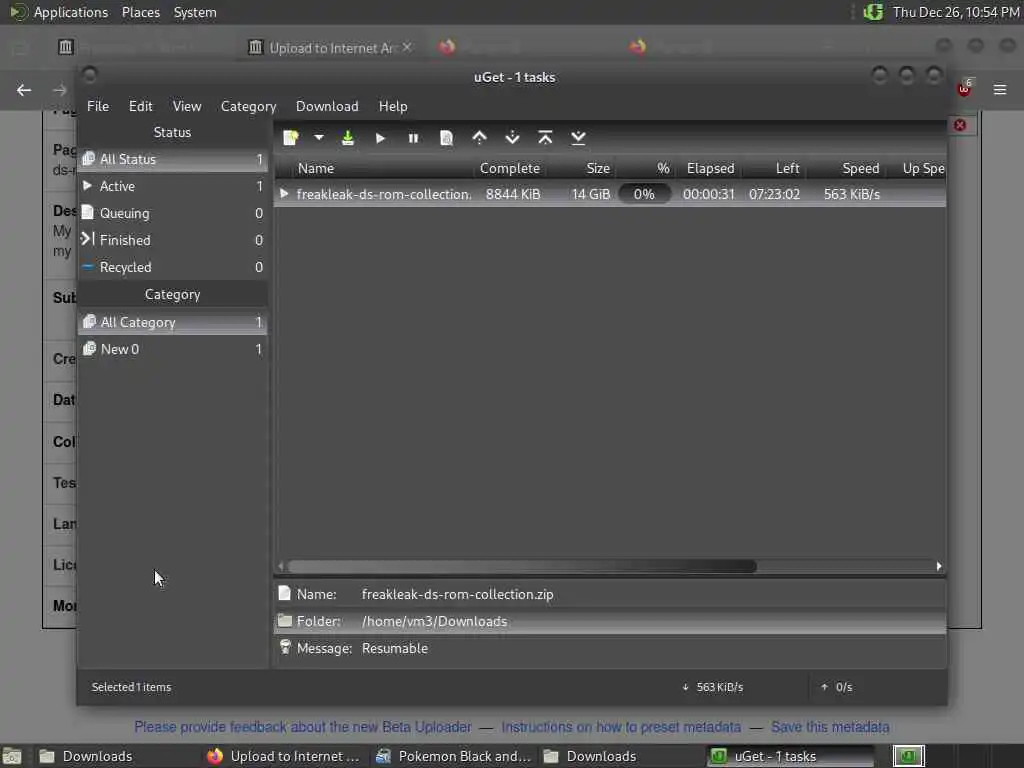This screenshot has height=768, width=1024.
Task: Open the beta uploader feedback link
Action: (303, 727)
